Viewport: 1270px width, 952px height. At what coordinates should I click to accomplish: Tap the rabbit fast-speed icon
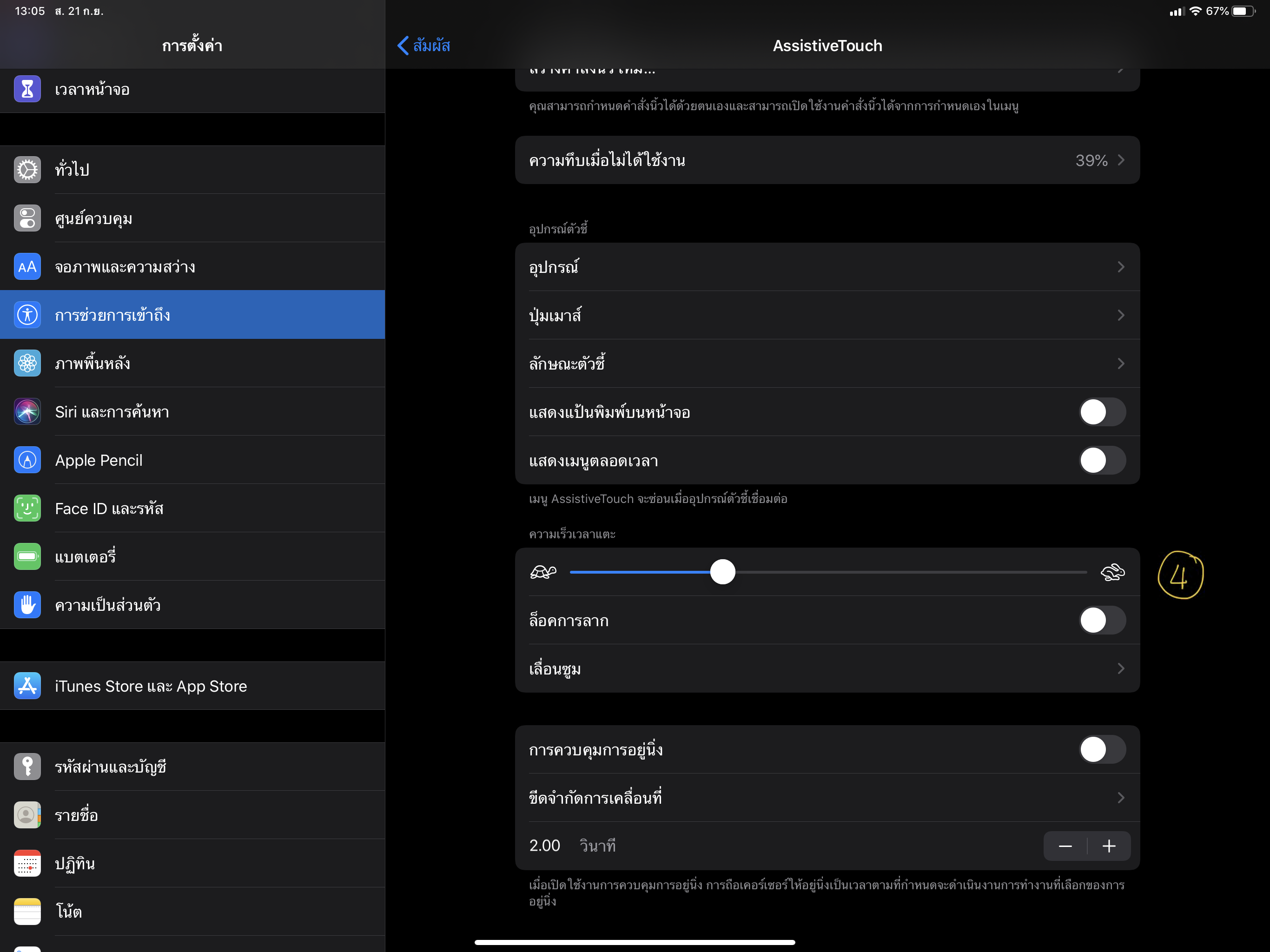click(1113, 572)
